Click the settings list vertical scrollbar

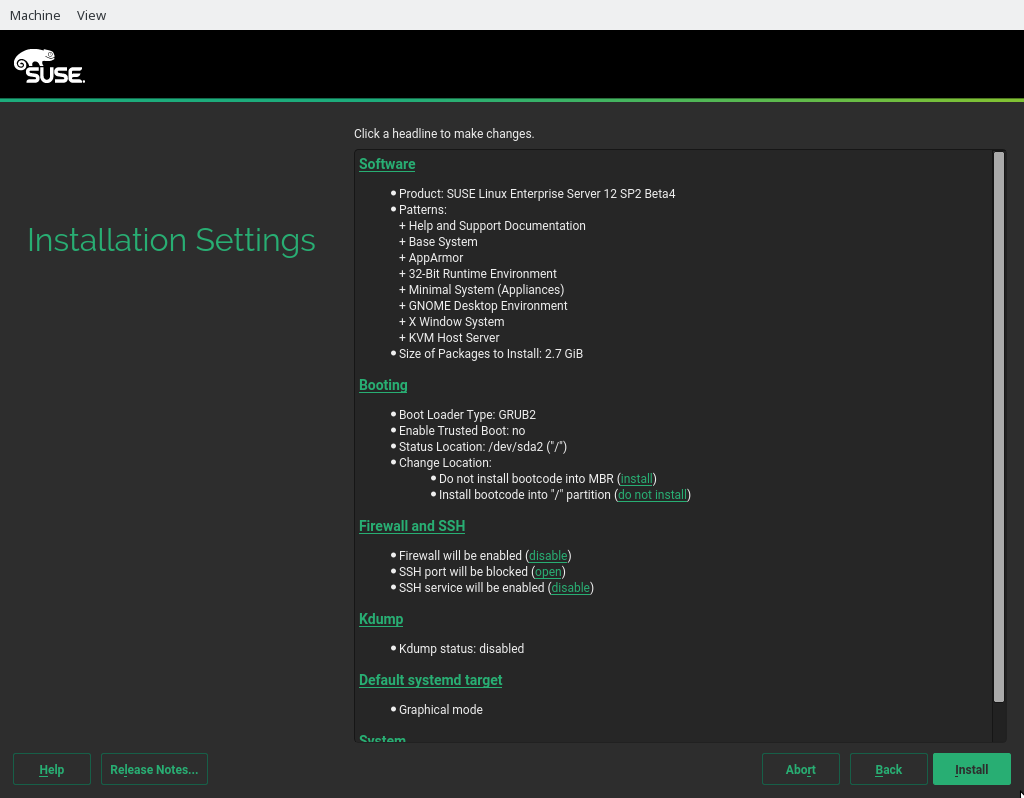tap(998, 427)
